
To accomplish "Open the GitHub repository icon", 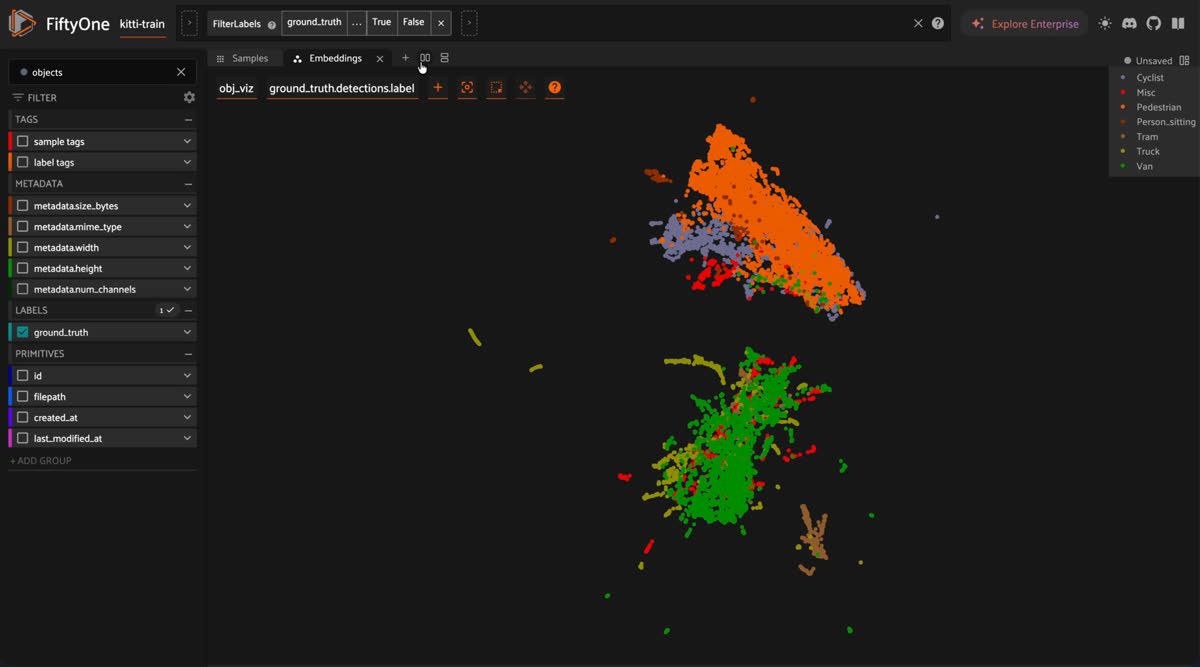I will point(1153,23).
